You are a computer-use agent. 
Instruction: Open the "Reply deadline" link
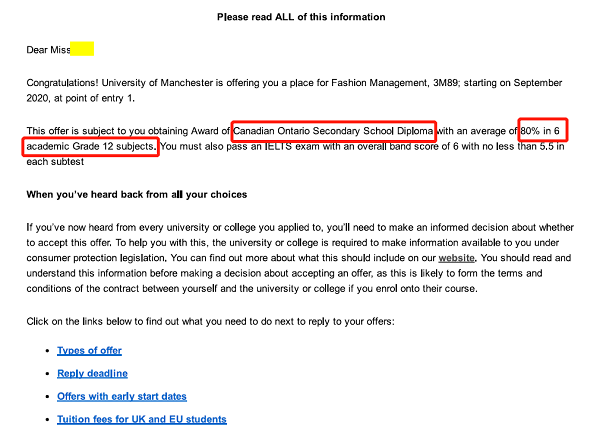(92, 374)
